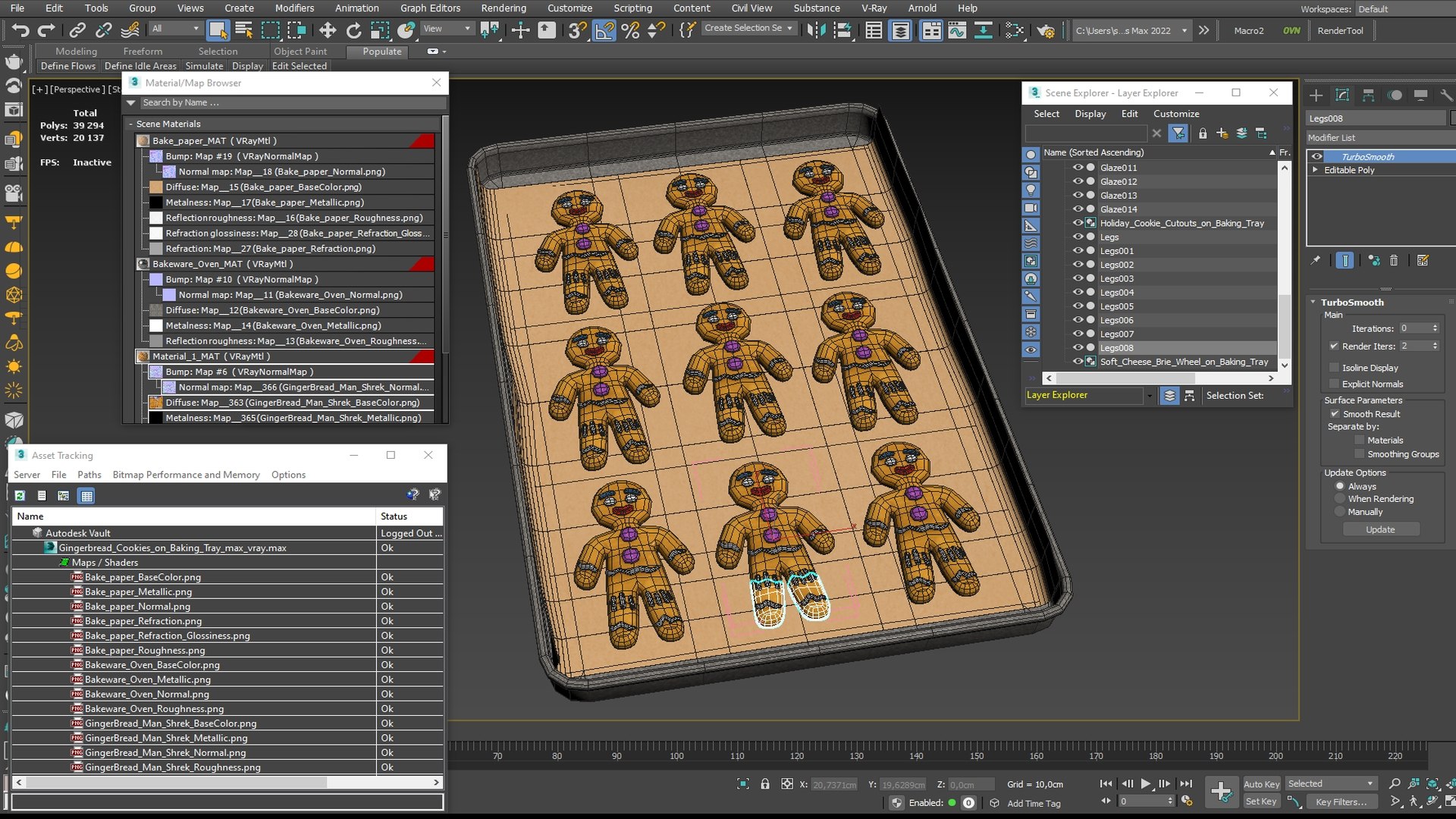The width and height of the screenshot is (1456, 819).
Task: Enable Explicit Normals checkbox
Action: point(1334,384)
